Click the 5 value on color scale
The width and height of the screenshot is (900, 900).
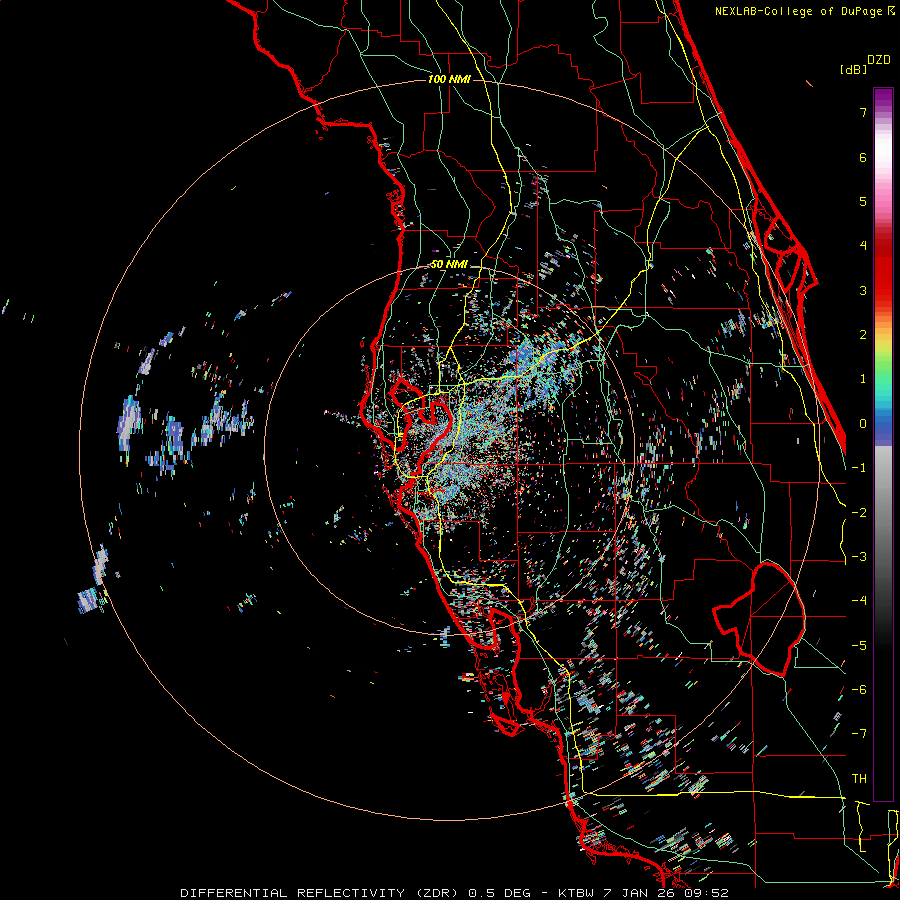[x=863, y=201]
